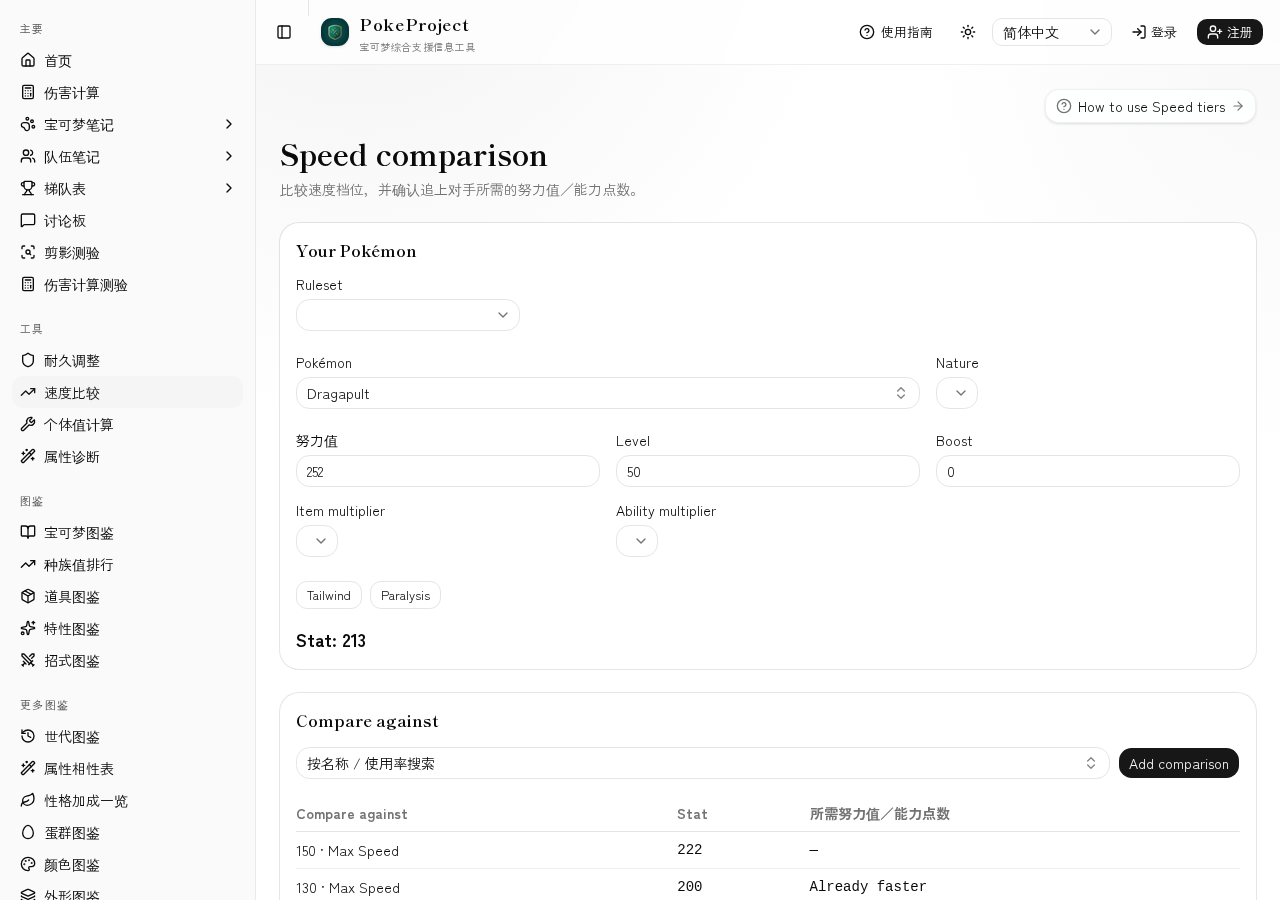
Task: Toggle the Paralysis chip
Action: click(x=405, y=595)
